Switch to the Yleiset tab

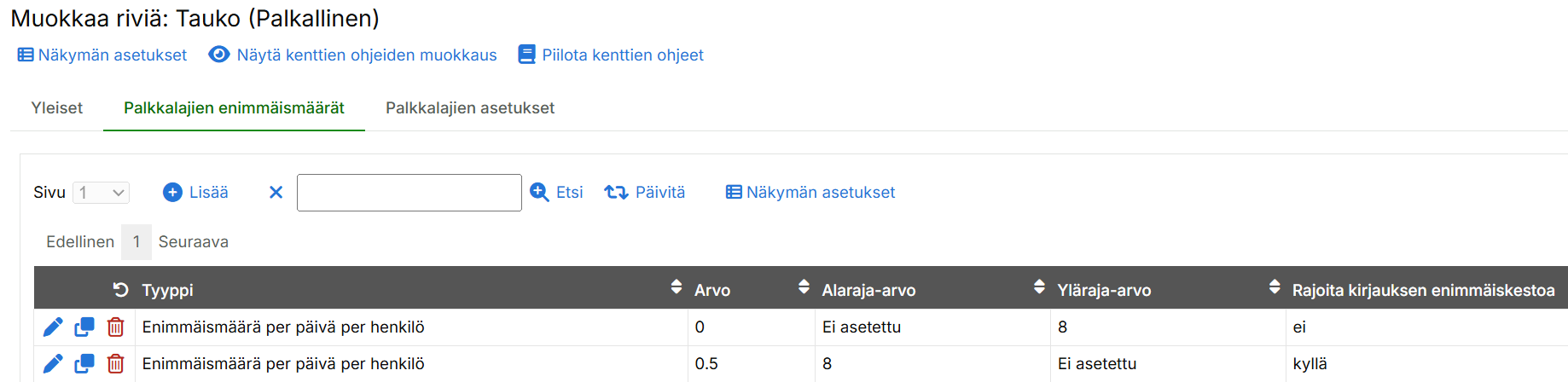57,108
